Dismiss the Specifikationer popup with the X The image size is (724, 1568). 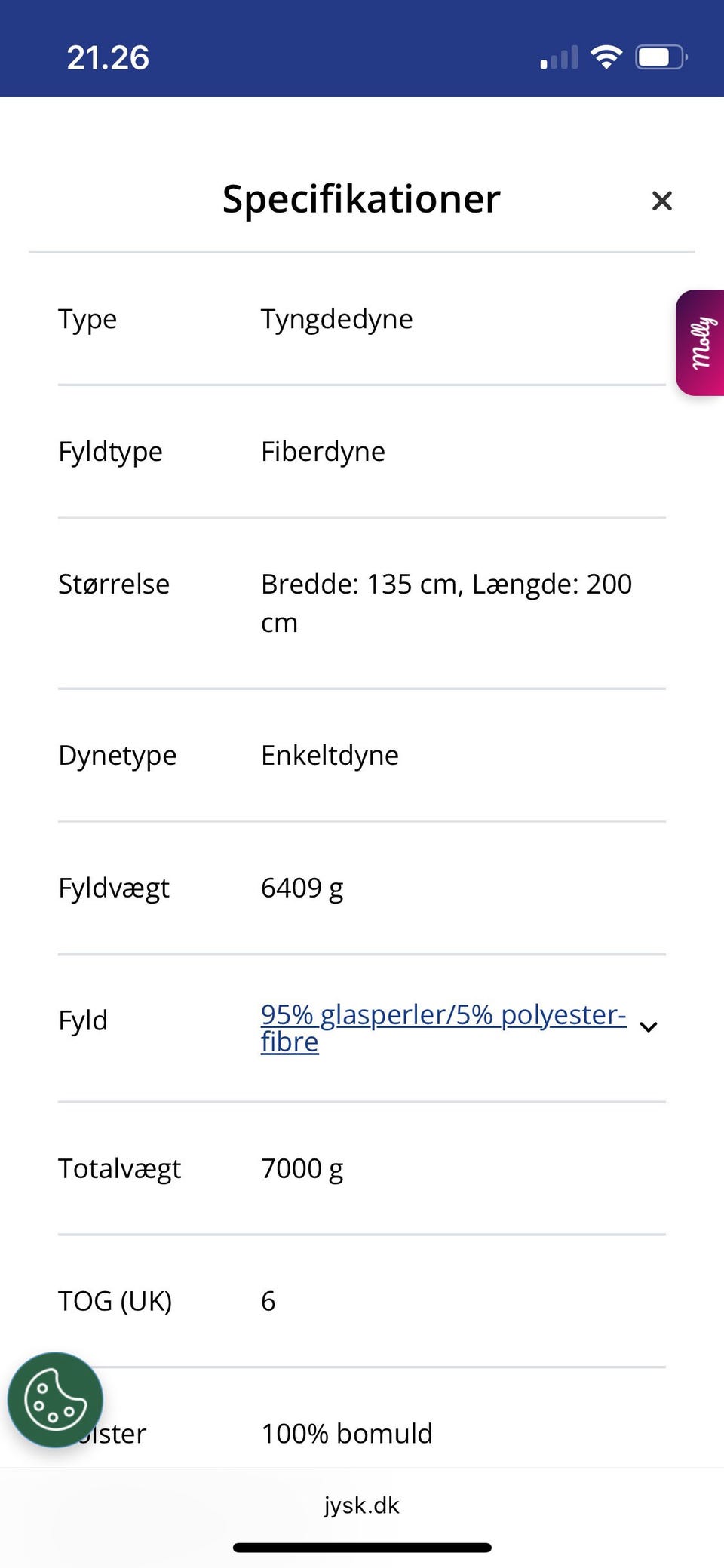[x=661, y=201]
